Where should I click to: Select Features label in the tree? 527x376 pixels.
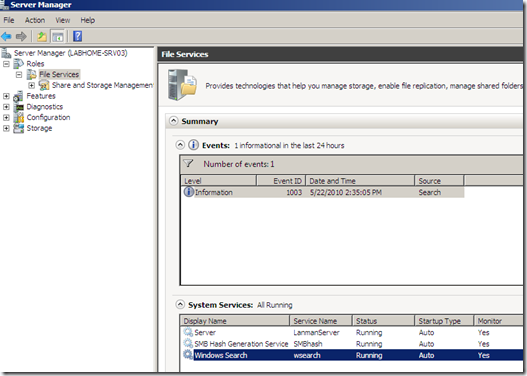41,96
